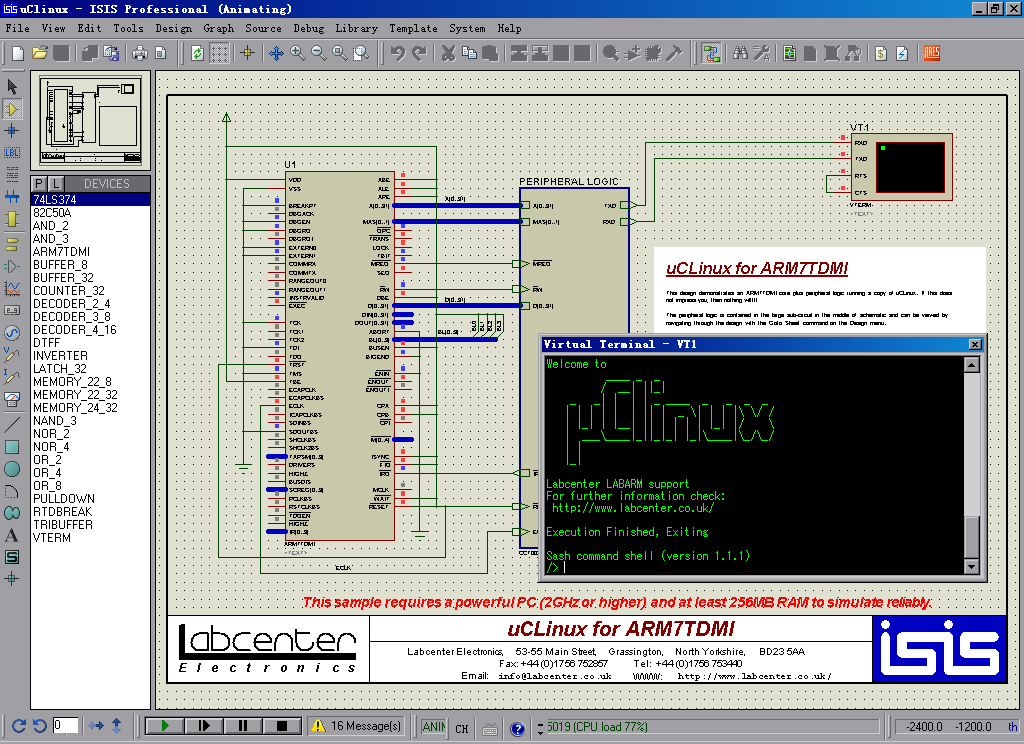The image size is (1024, 744).
Task: Open the search and tag binoculars tool
Action: coord(741,54)
